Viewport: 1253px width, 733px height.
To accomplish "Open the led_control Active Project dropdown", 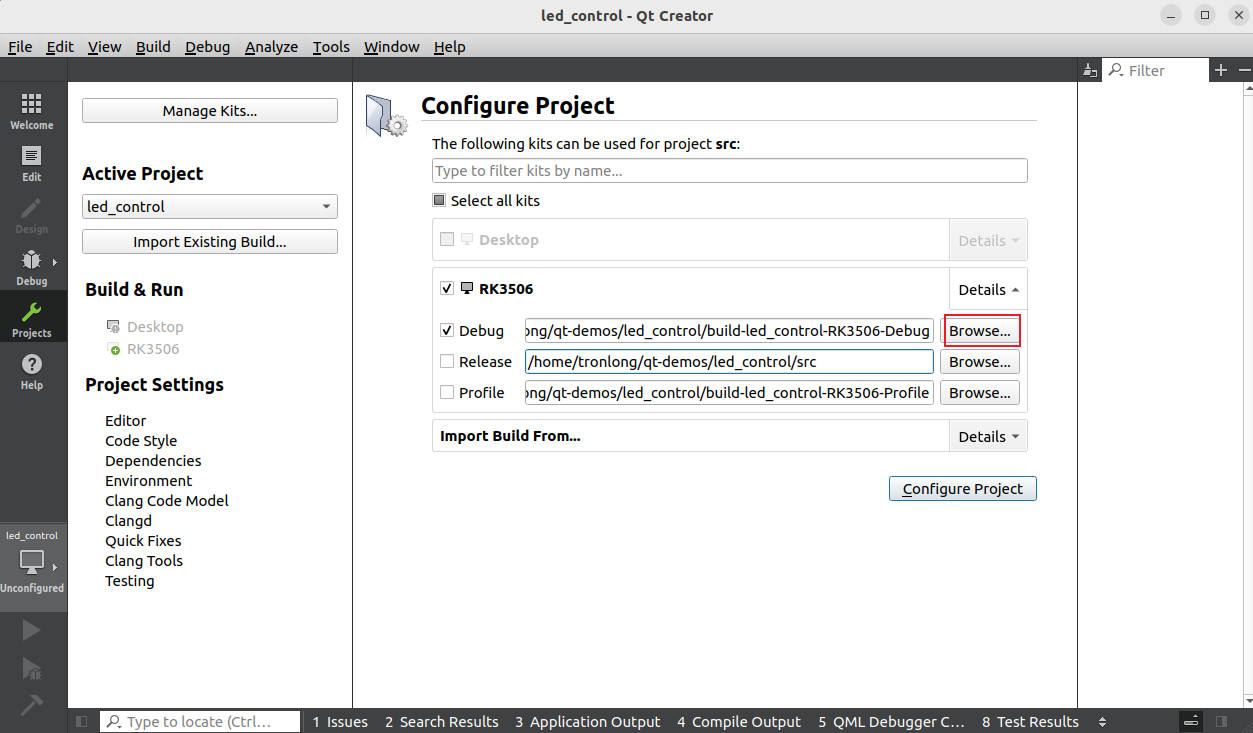I will point(210,207).
